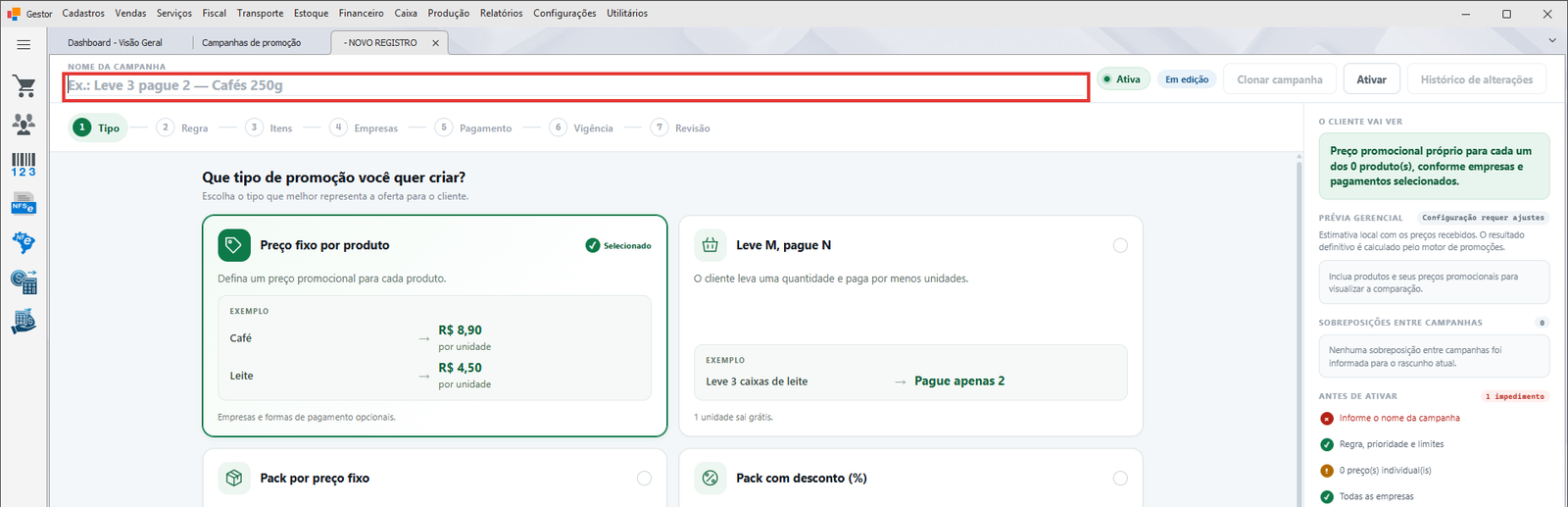Open the calculator coin sidebar icon

(24, 282)
